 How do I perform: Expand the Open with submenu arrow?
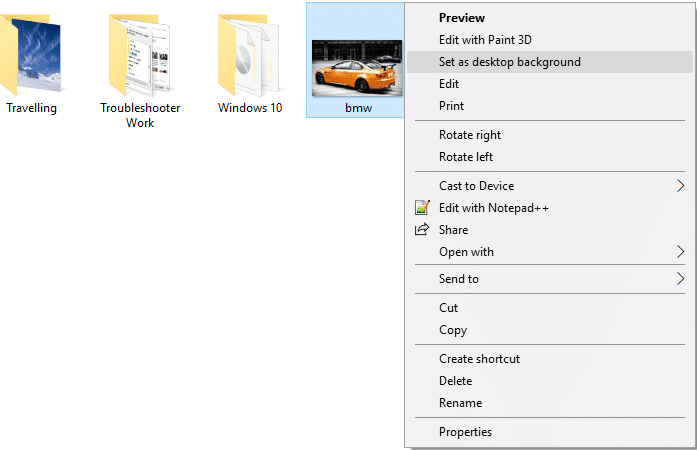(x=680, y=252)
